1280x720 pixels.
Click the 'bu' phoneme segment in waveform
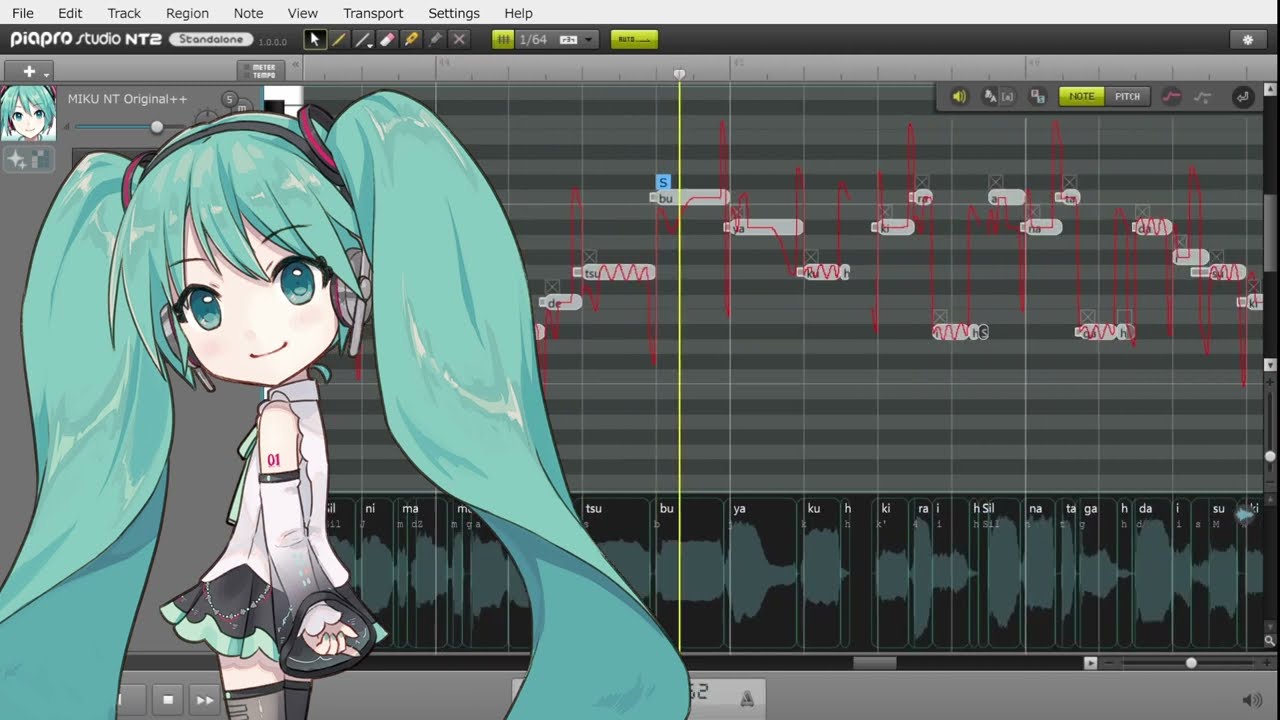(692, 572)
